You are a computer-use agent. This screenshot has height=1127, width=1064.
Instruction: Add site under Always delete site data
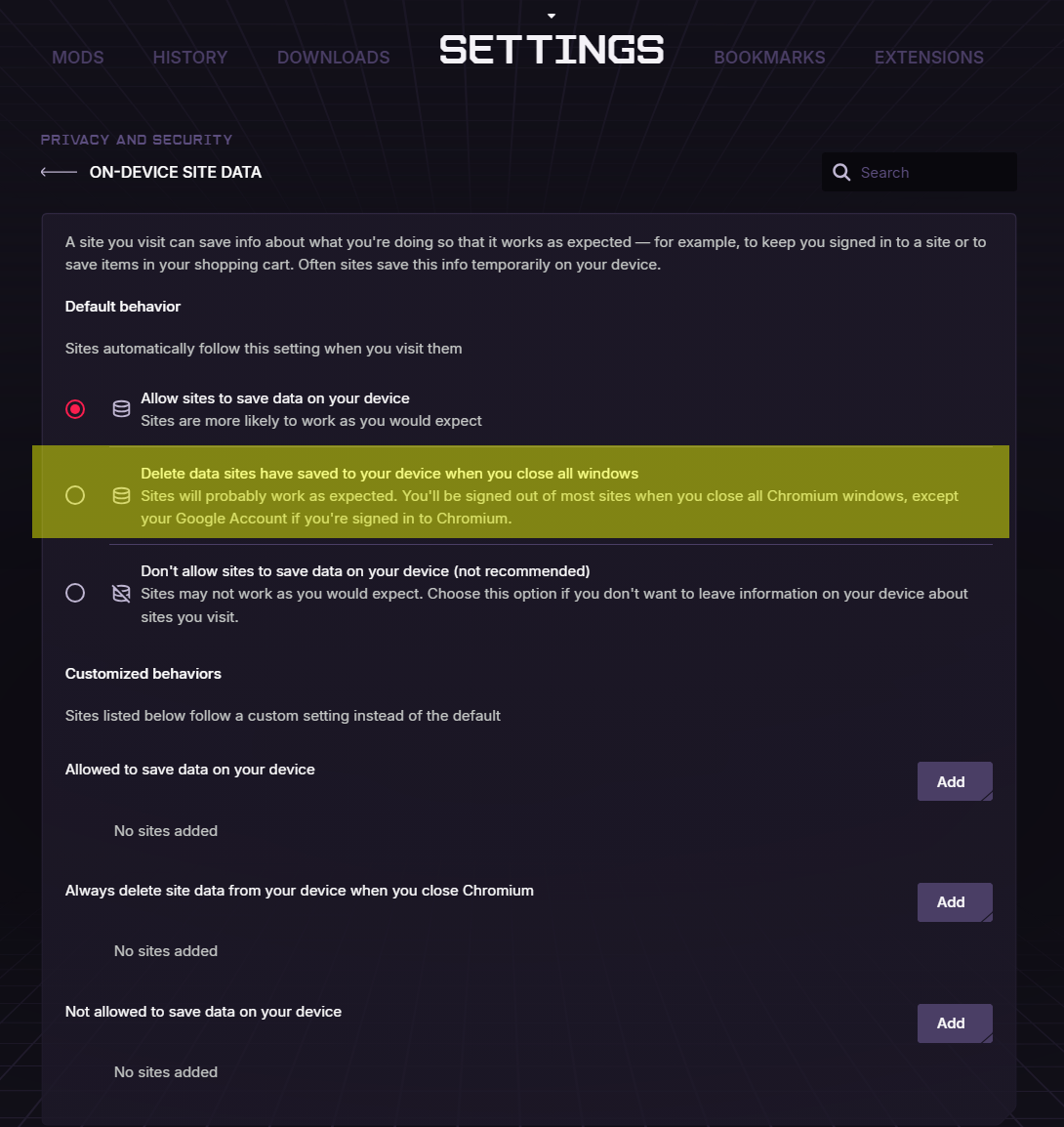pos(955,902)
